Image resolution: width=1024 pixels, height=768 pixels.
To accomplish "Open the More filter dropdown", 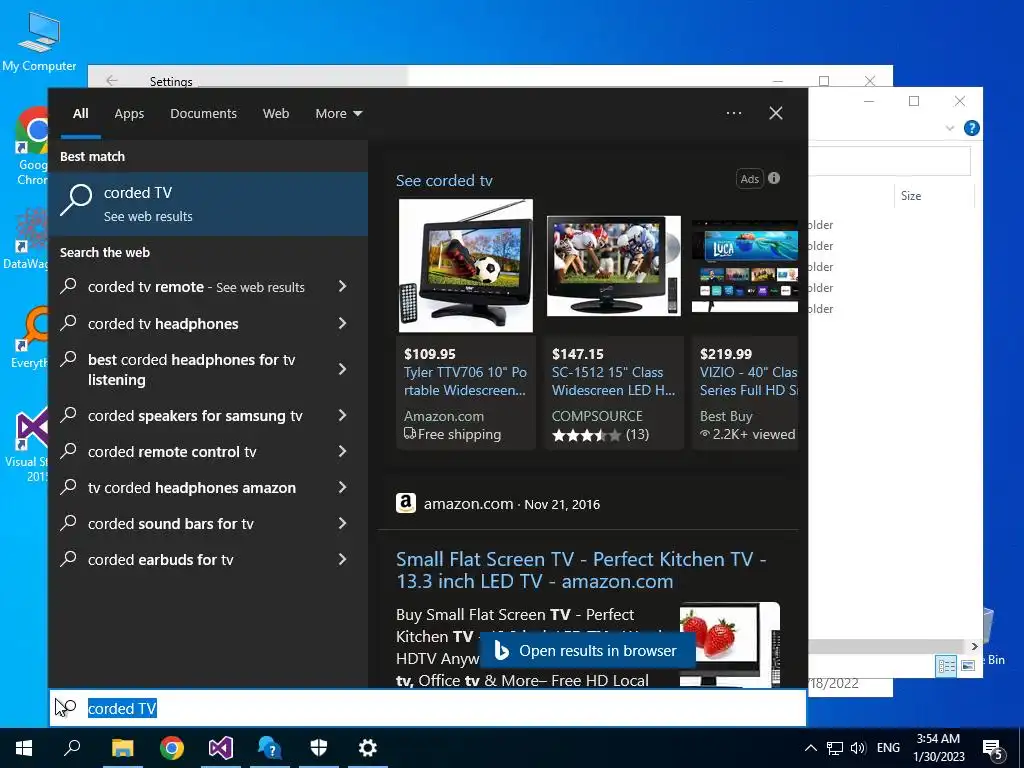I will tap(338, 113).
